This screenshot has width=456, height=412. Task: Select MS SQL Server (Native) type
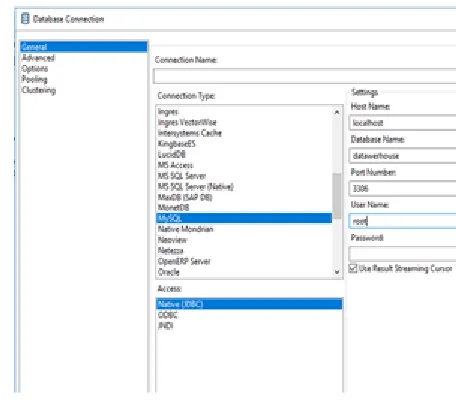196,186
